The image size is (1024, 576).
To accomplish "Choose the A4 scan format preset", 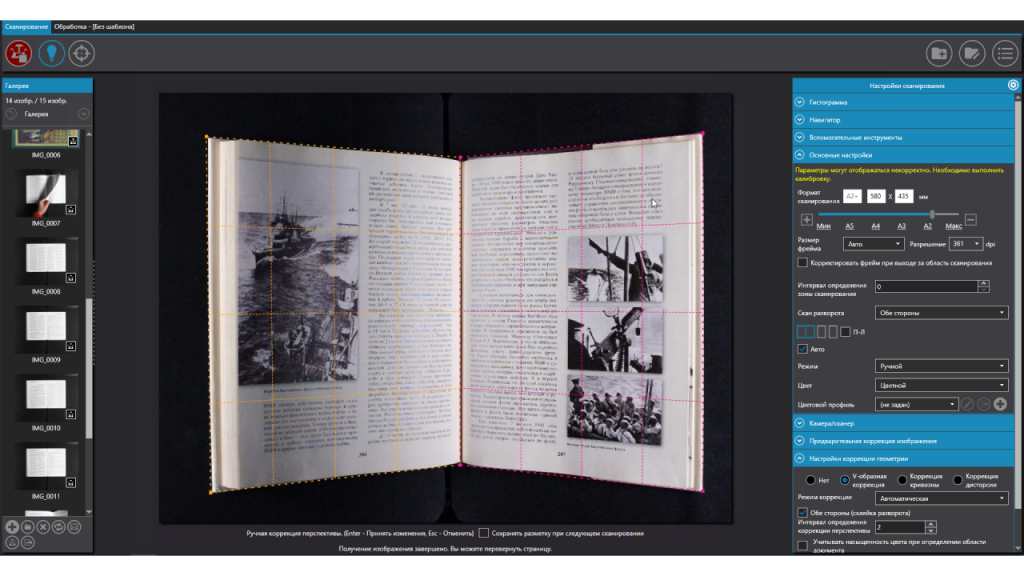I will pyautogui.click(x=876, y=226).
